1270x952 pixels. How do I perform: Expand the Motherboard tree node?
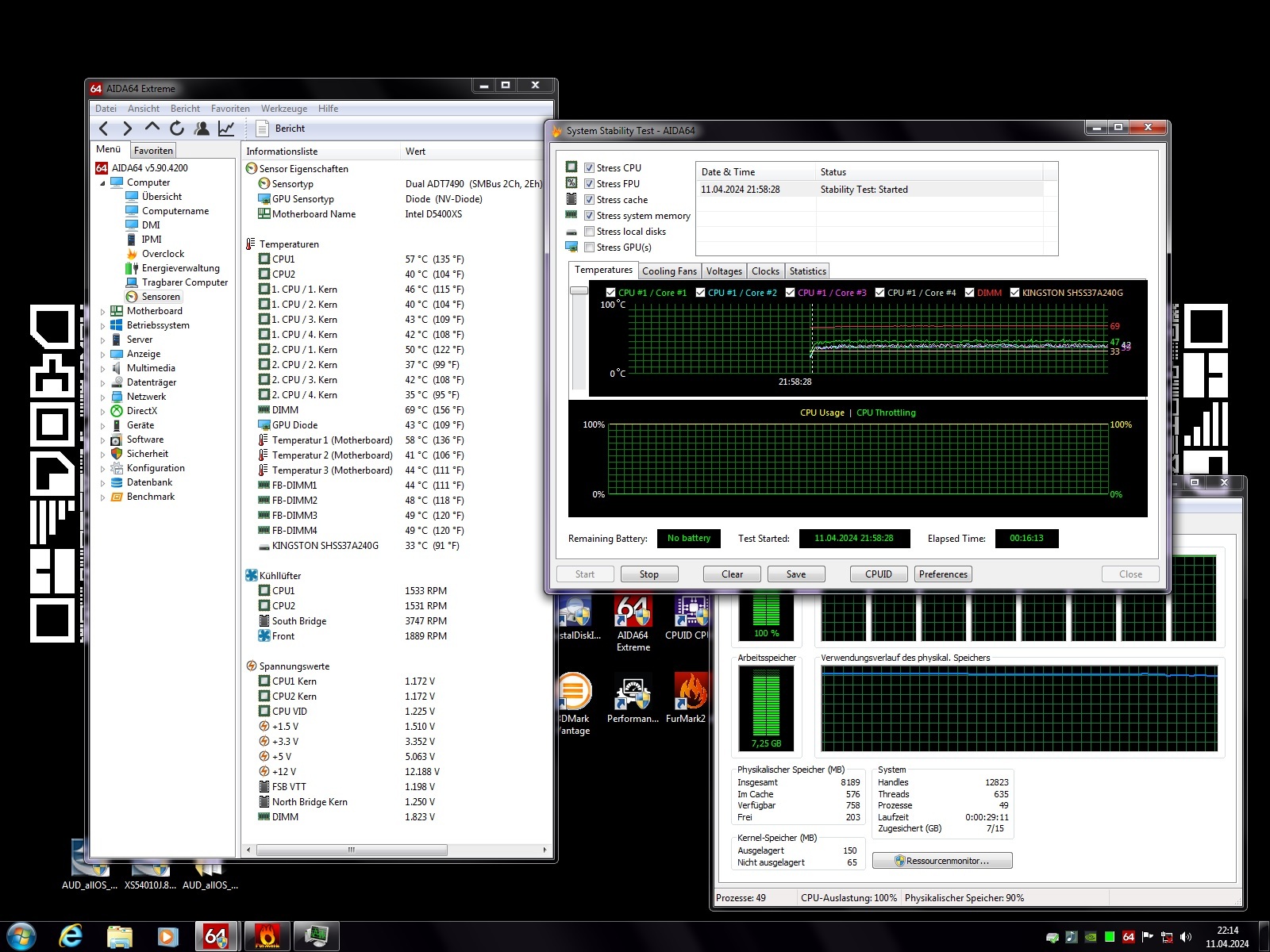click(102, 312)
